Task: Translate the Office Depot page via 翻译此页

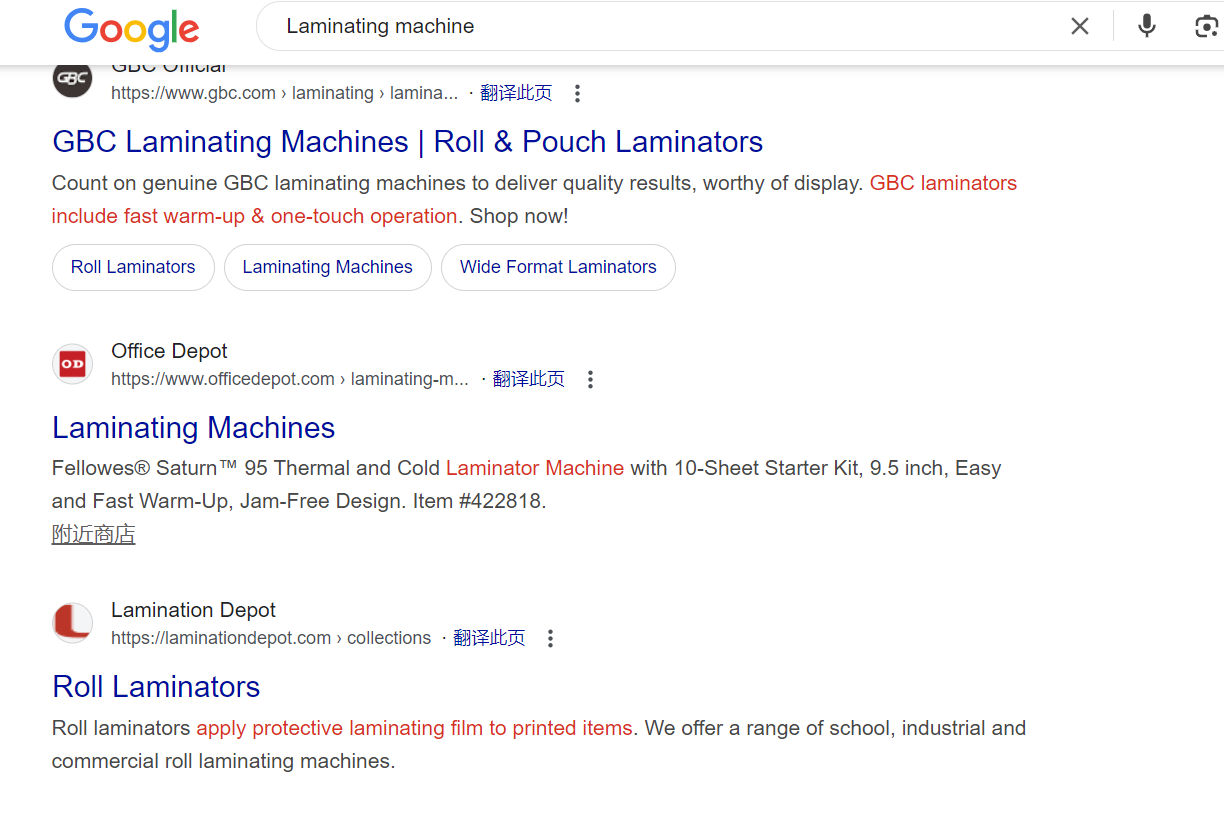Action: click(529, 379)
